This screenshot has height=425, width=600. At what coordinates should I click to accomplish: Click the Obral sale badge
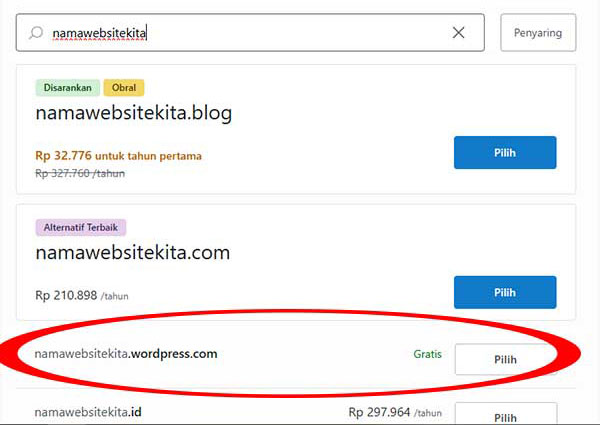click(124, 88)
